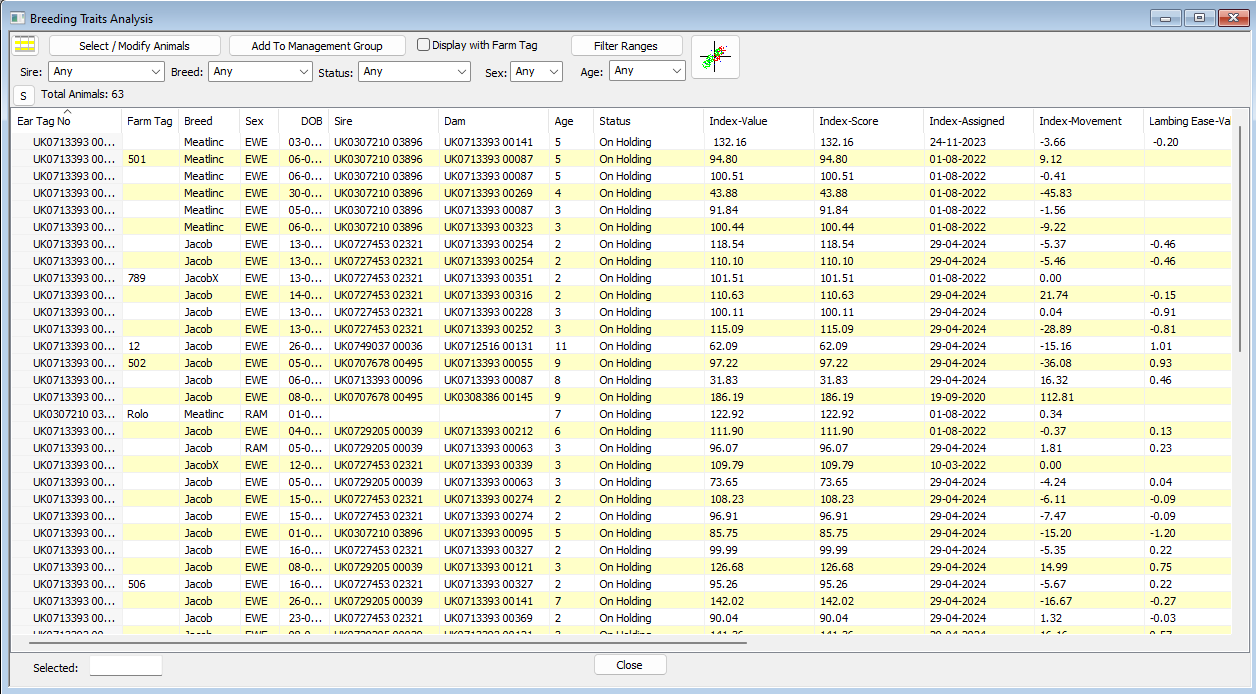Click lambing ease value 1.01
Image resolution: width=1256 pixels, height=694 pixels.
1187,346
